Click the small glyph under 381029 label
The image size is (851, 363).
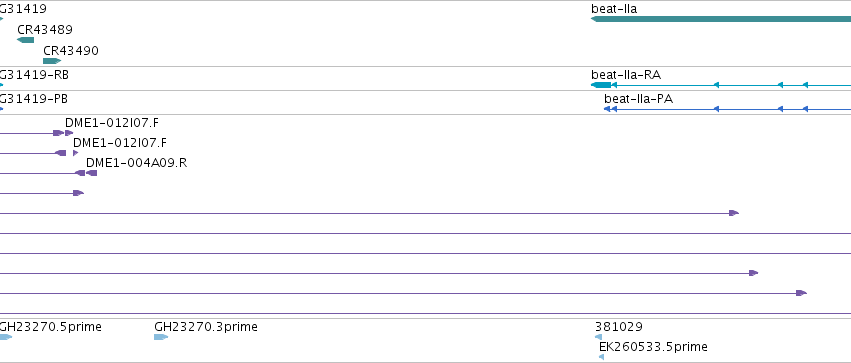pos(599,337)
